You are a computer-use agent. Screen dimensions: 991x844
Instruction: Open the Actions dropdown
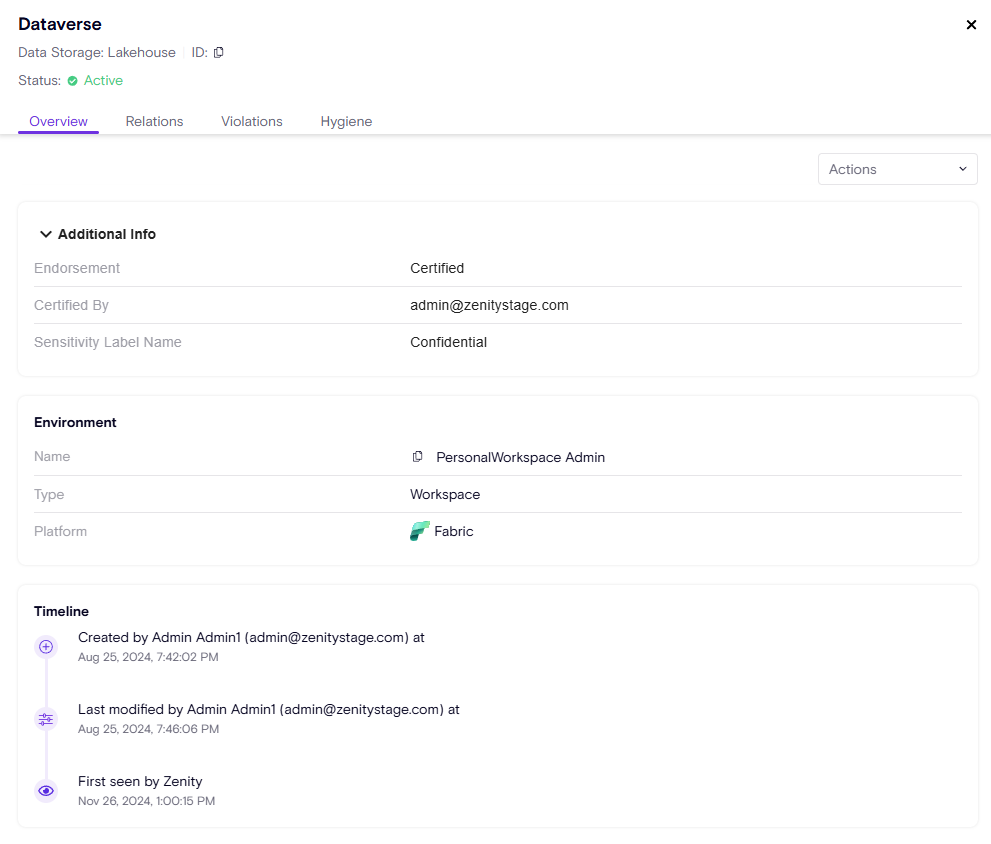pos(897,169)
